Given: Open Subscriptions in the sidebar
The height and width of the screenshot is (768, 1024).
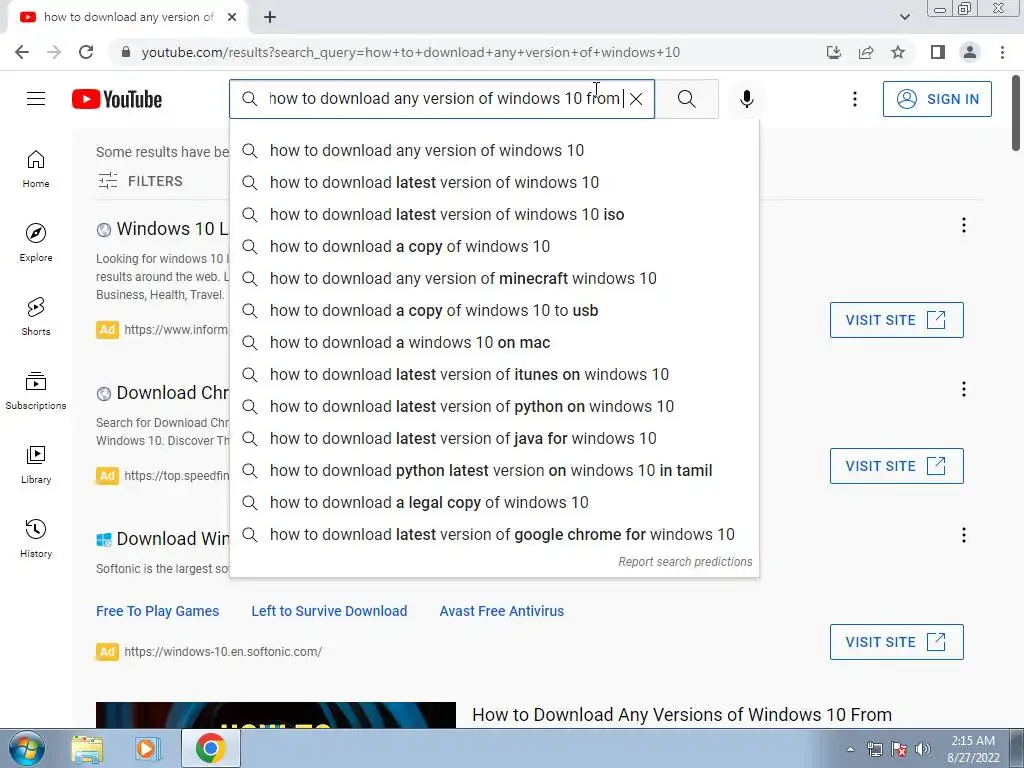Looking at the screenshot, I should [x=36, y=391].
